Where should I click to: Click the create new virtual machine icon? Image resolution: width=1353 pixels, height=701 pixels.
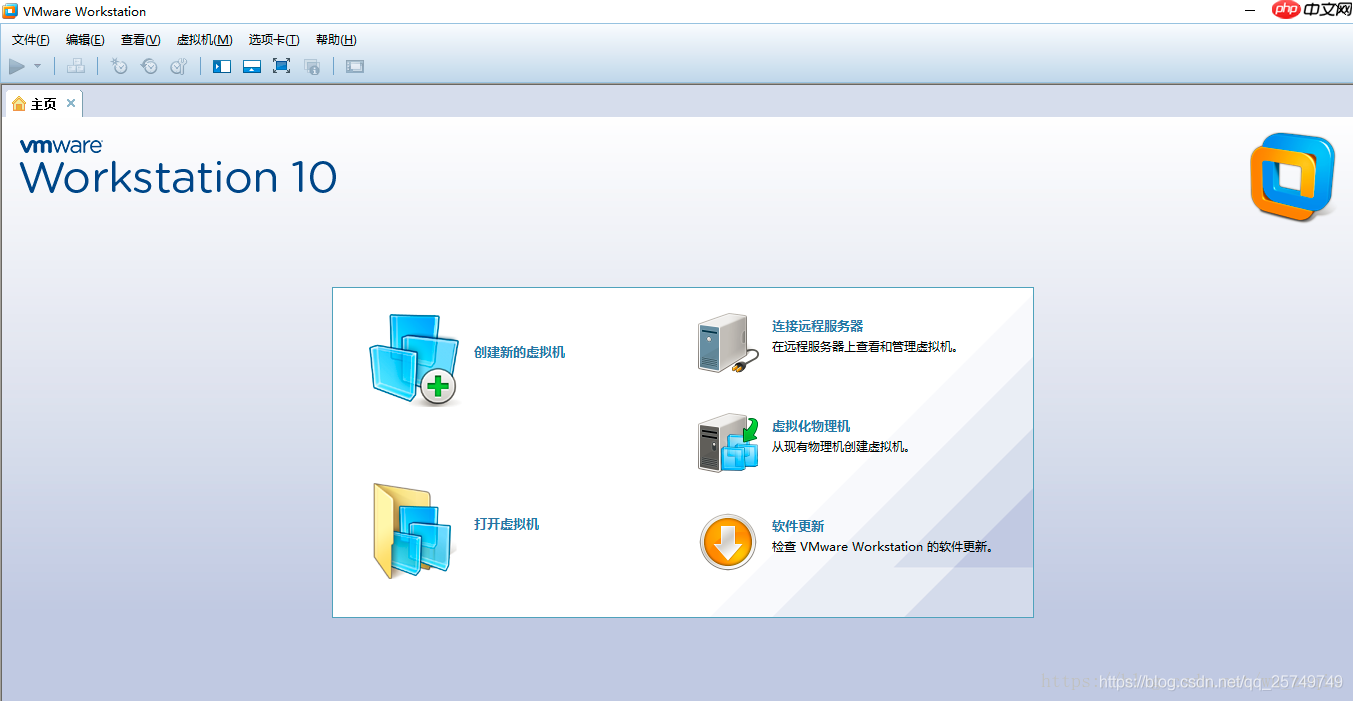(x=413, y=359)
